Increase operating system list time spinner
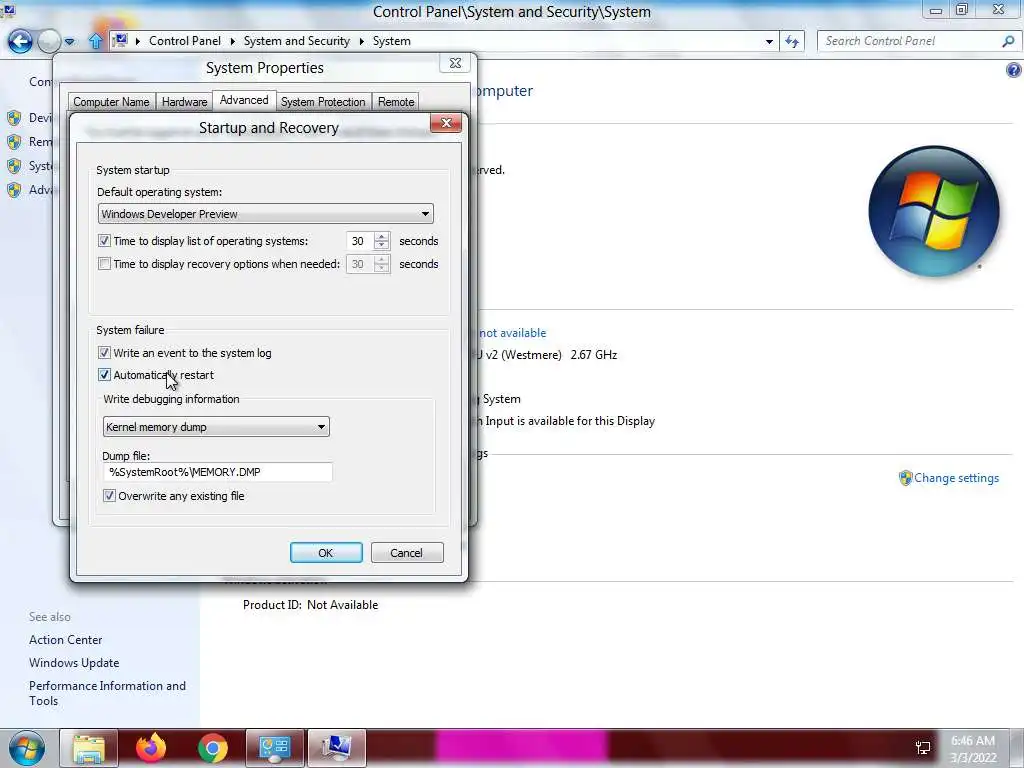This screenshot has height=768, width=1024. point(381,236)
